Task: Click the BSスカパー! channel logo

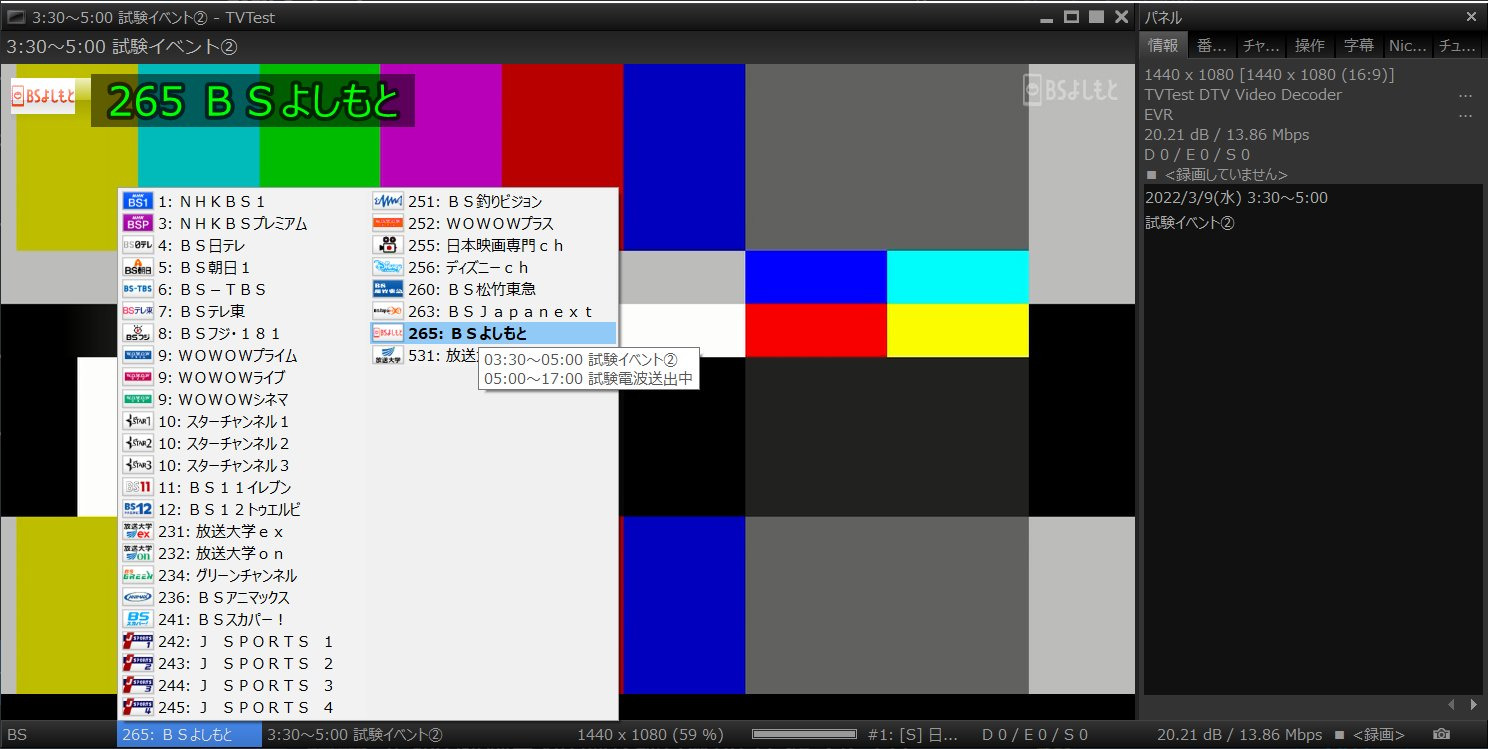Action: tap(137, 620)
